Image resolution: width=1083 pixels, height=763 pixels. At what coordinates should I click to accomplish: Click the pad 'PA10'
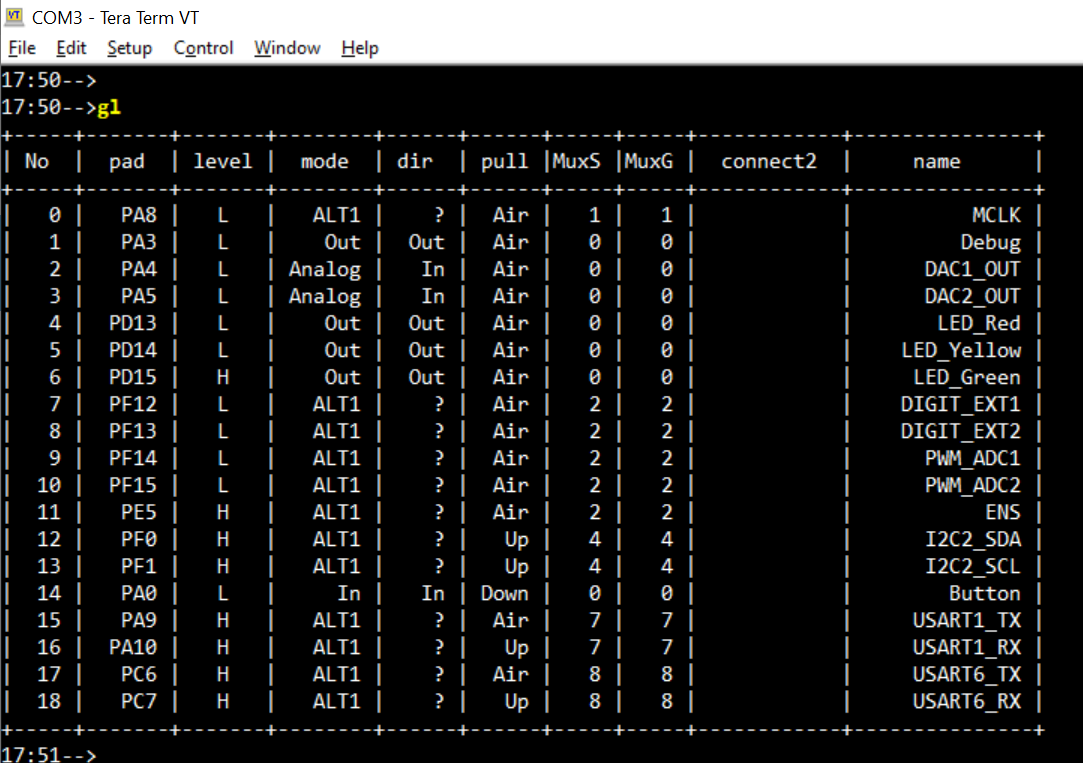(x=133, y=647)
